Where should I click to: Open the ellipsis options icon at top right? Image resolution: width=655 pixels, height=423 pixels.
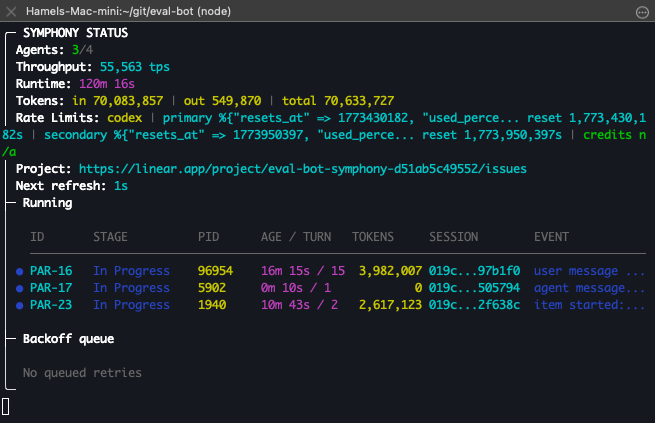[642, 11]
